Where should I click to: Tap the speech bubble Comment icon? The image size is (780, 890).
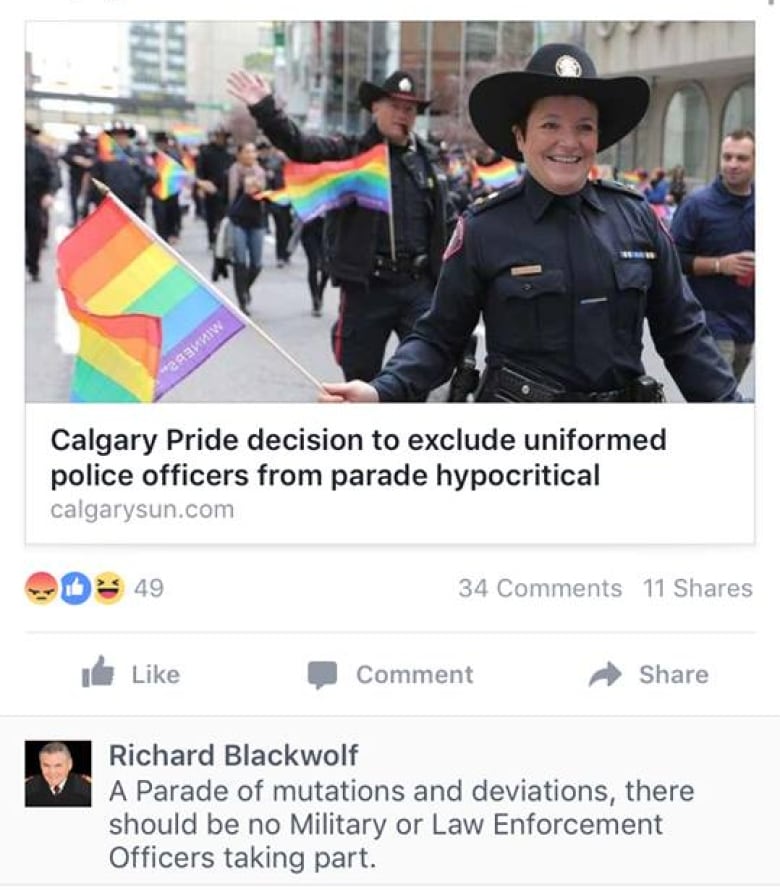click(322, 675)
